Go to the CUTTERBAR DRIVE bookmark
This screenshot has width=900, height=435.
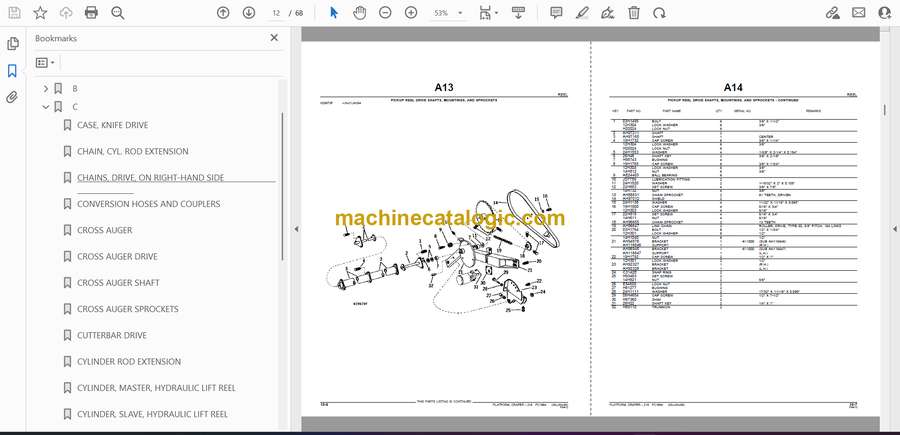(112, 335)
